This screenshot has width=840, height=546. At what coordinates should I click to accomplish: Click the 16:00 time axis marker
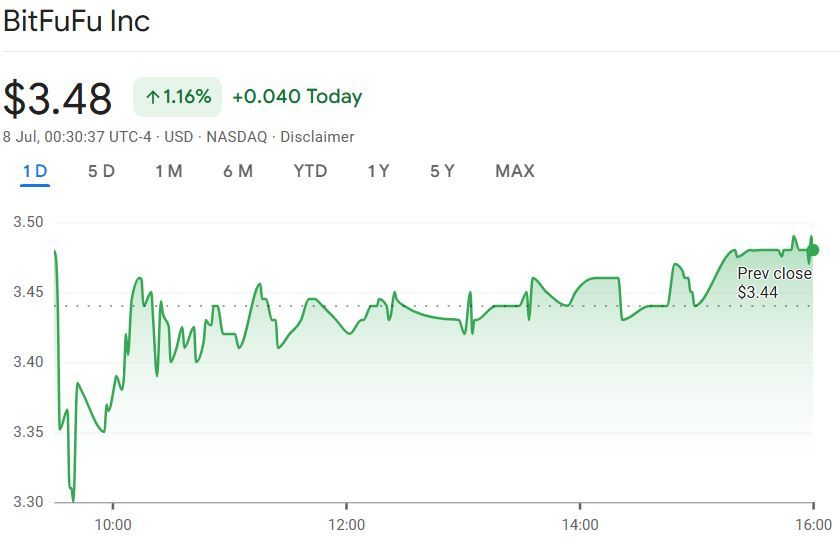[814, 525]
